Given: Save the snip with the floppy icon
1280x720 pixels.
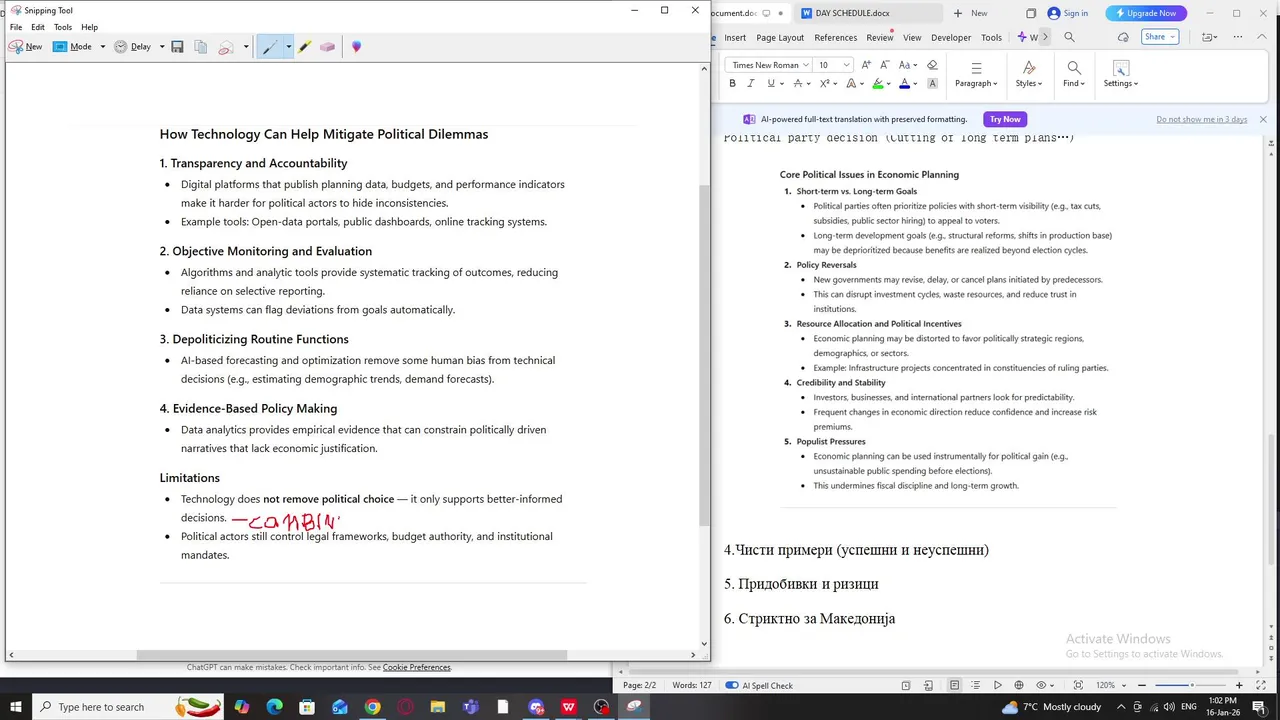Looking at the screenshot, I should point(177,46).
